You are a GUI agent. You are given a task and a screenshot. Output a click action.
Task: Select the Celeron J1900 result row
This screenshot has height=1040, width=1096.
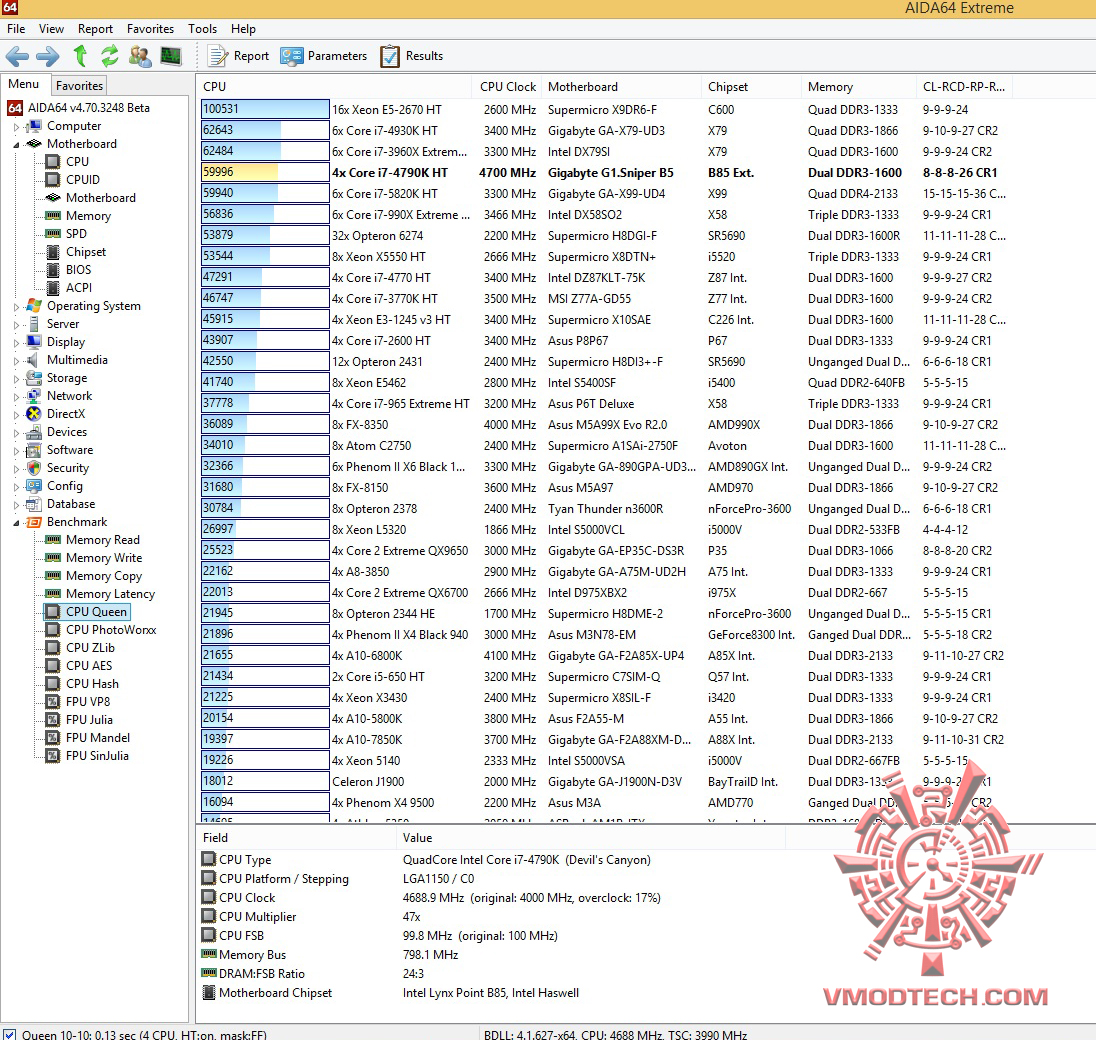(607, 781)
